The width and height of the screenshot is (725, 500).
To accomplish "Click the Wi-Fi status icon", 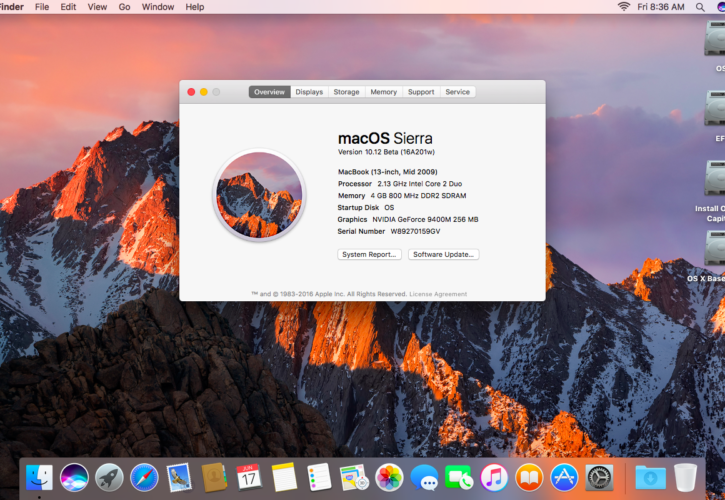I will [x=624, y=6].
